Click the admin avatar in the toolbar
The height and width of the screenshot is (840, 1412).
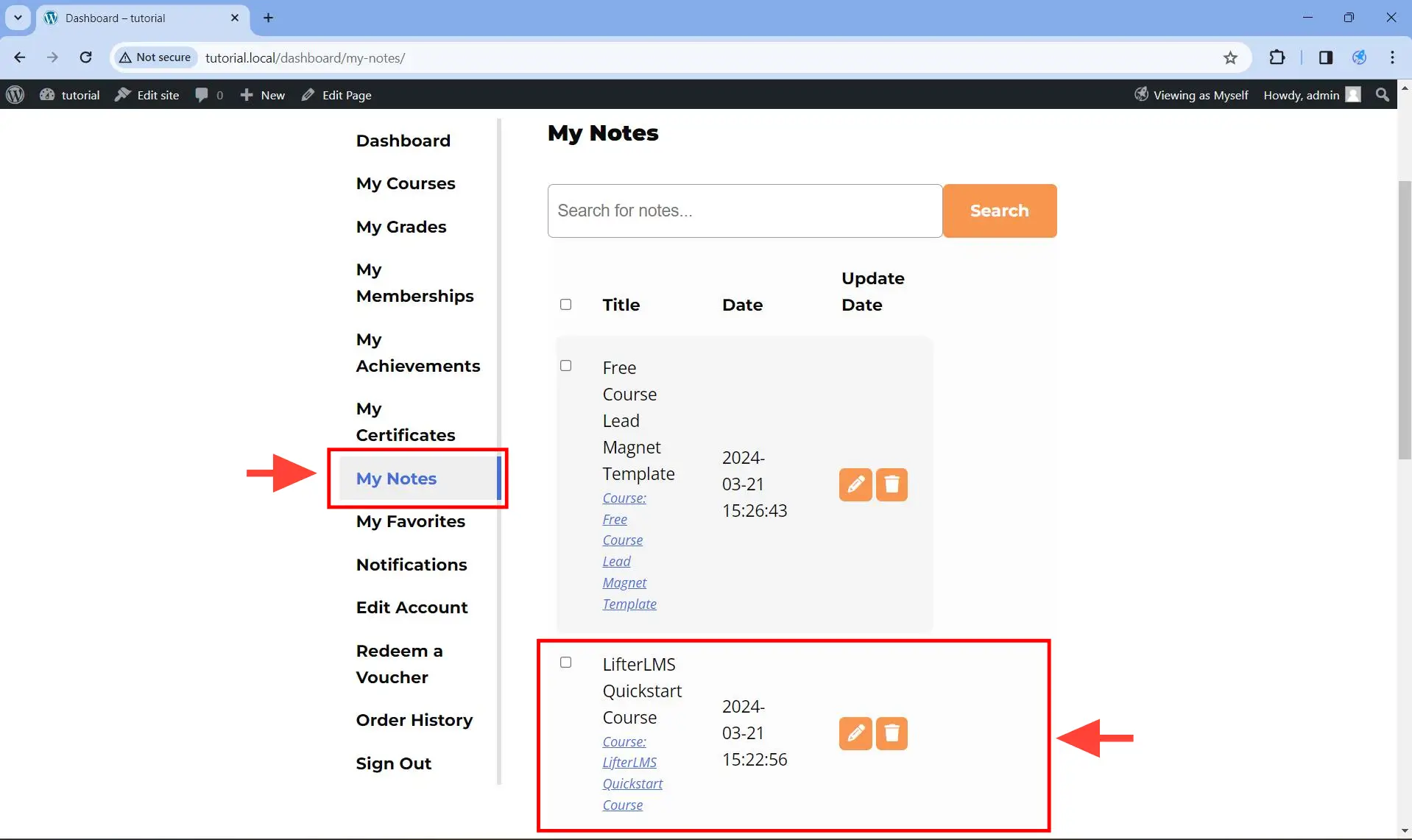(1353, 95)
